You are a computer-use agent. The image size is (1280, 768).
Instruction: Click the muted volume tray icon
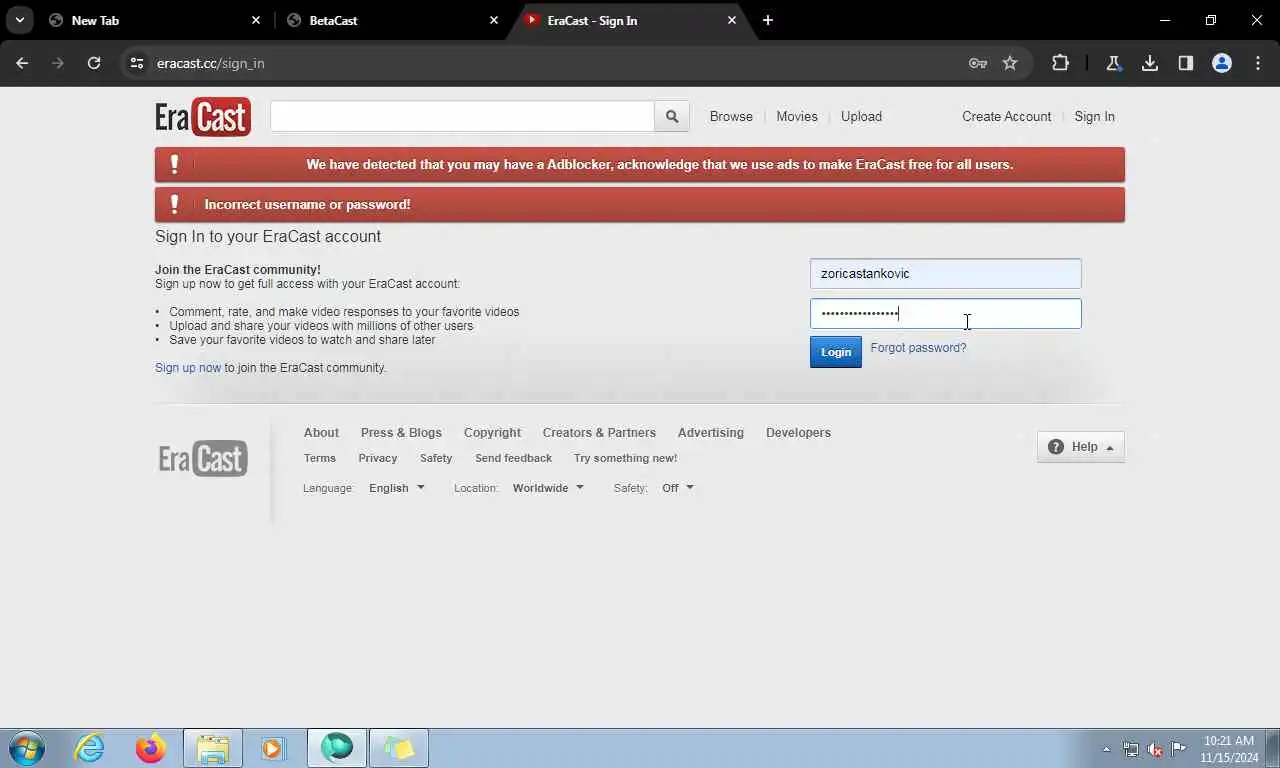(1155, 749)
